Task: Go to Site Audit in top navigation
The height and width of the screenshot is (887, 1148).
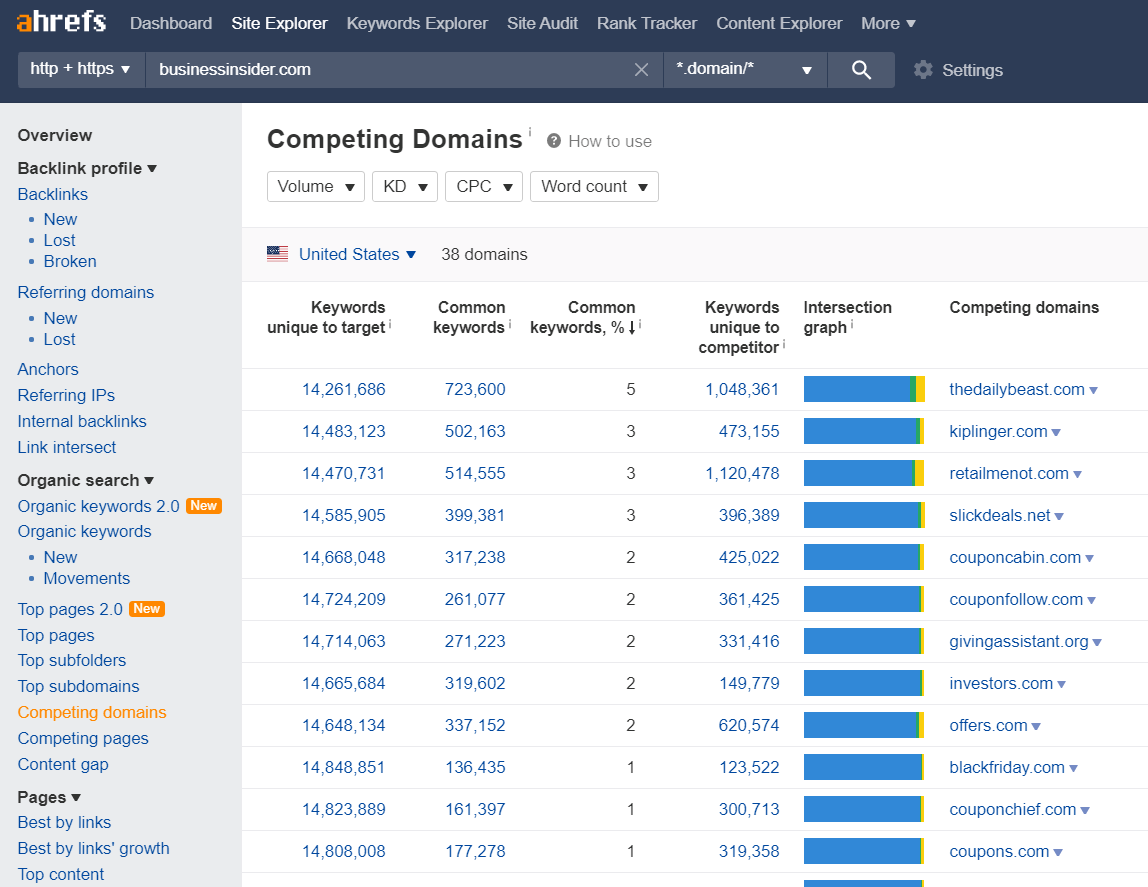Action: point(542,23)
